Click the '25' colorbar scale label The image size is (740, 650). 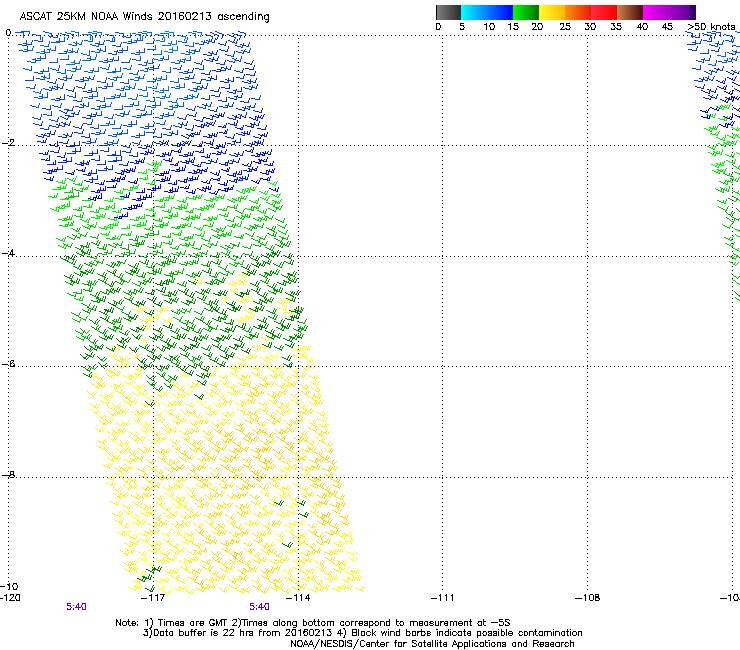pos(565,27)
